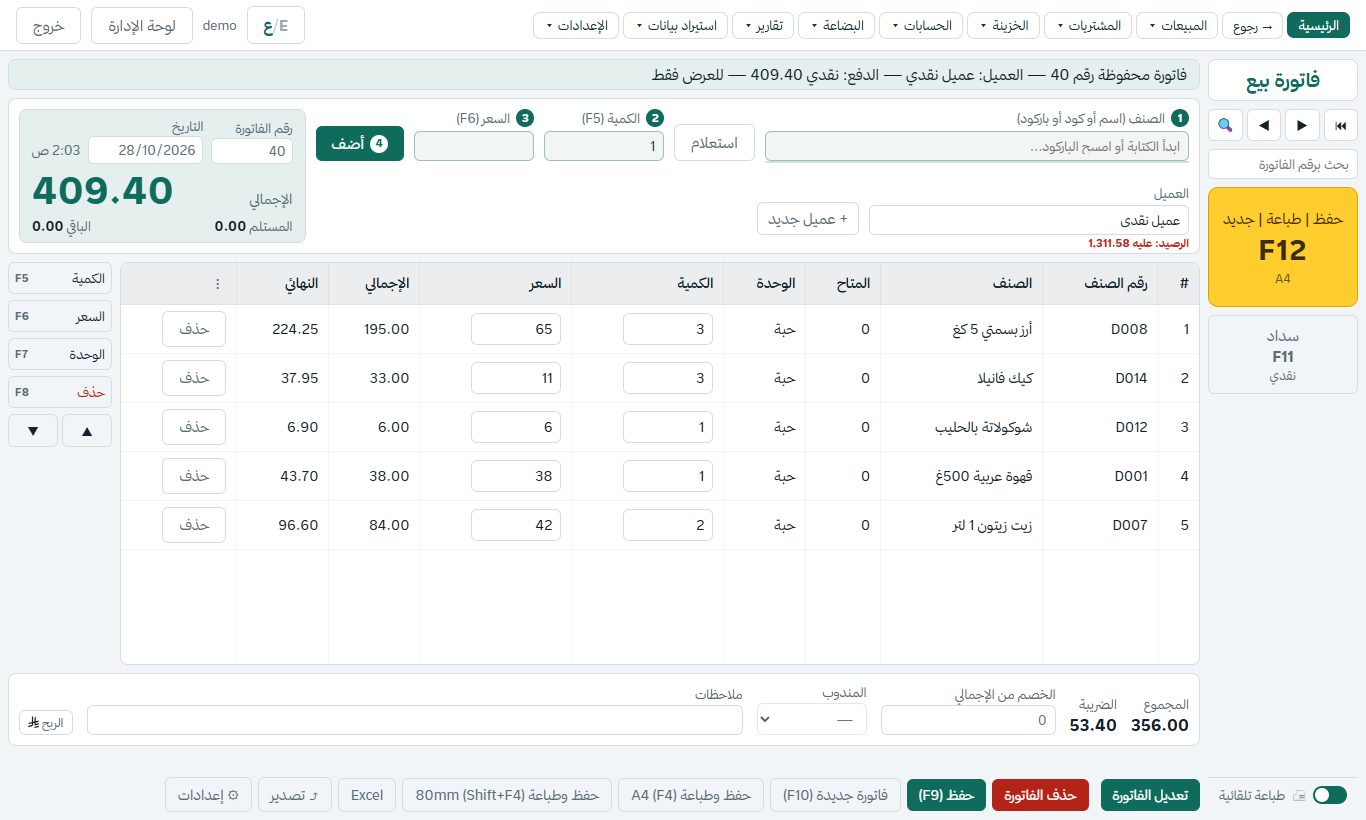Open the الإعدادات menu in the top bar

pos(576,25)
